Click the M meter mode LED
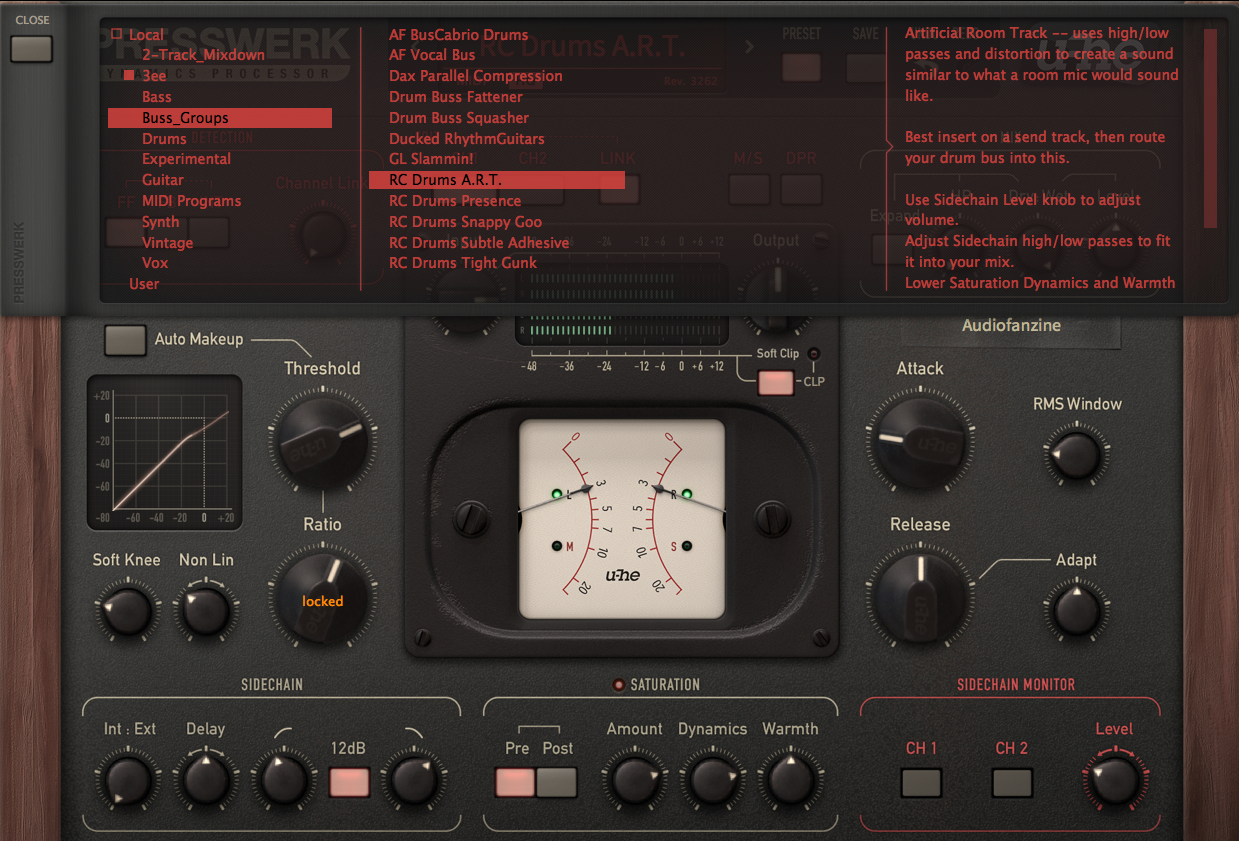The height and width of the screenshot is (841, 1239). [557, 545]
